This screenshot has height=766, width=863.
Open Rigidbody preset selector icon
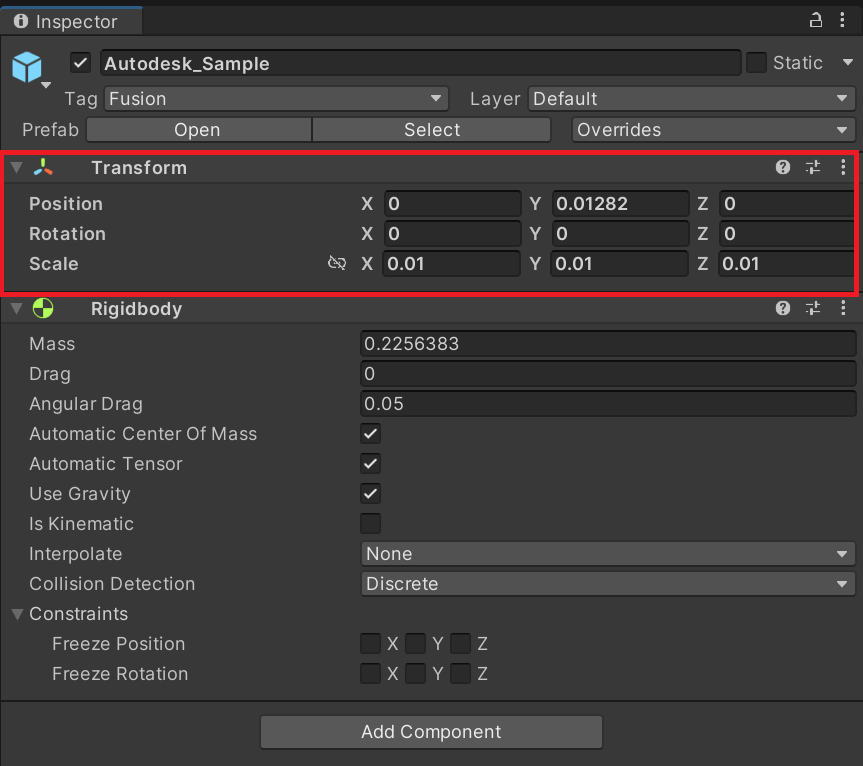pyautogui.click(x=813, y=308)
